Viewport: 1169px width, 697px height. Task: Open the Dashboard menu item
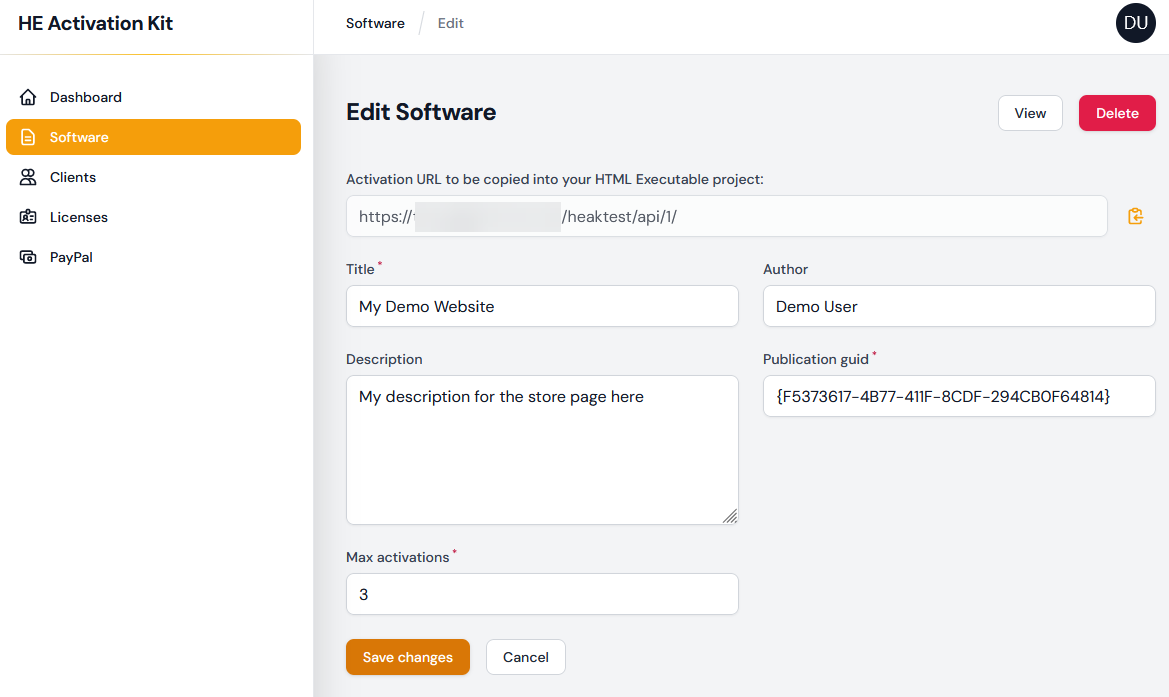(86, 97)
